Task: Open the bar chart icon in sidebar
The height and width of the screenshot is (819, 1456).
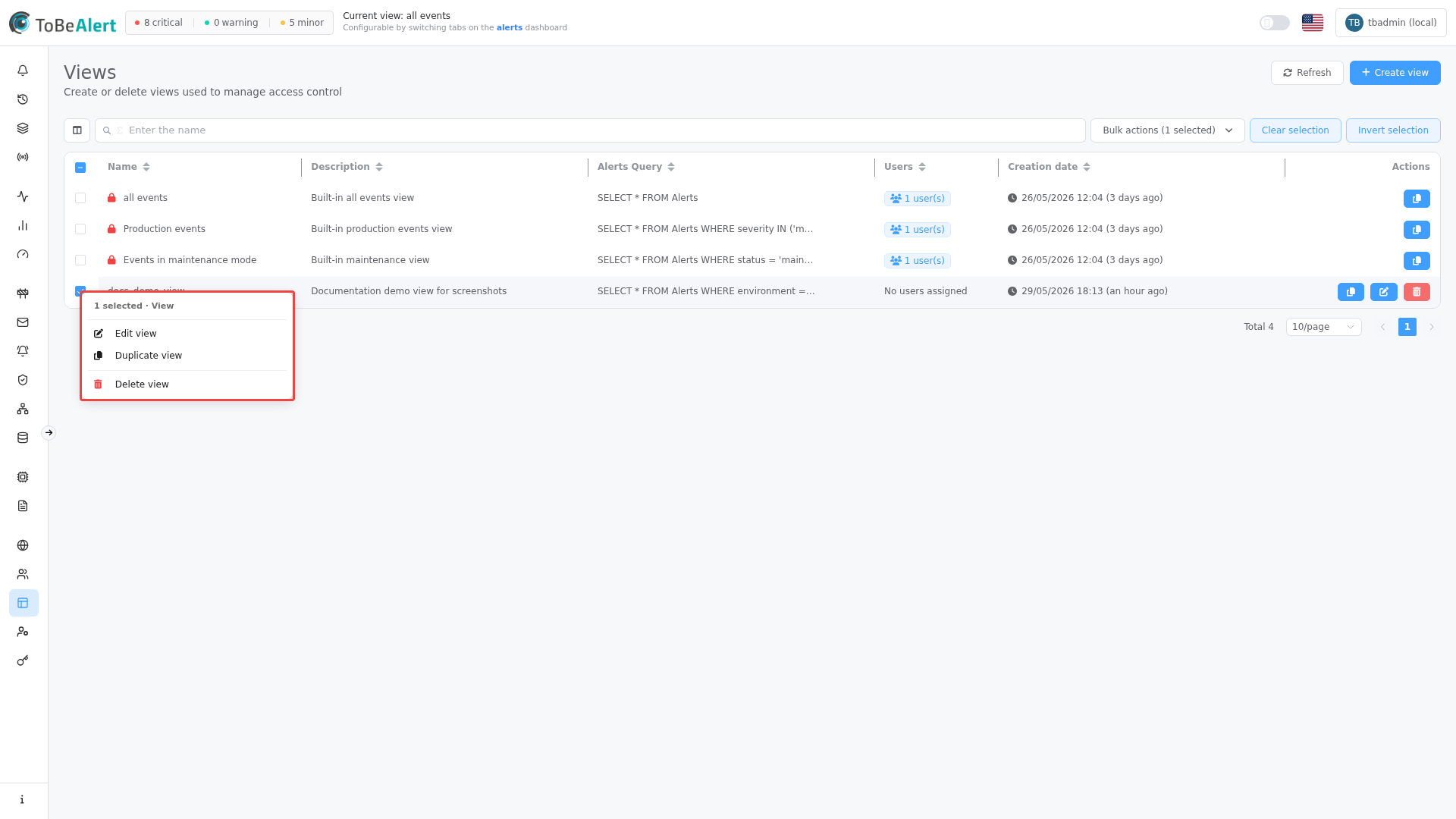Action: pos(23,225)
